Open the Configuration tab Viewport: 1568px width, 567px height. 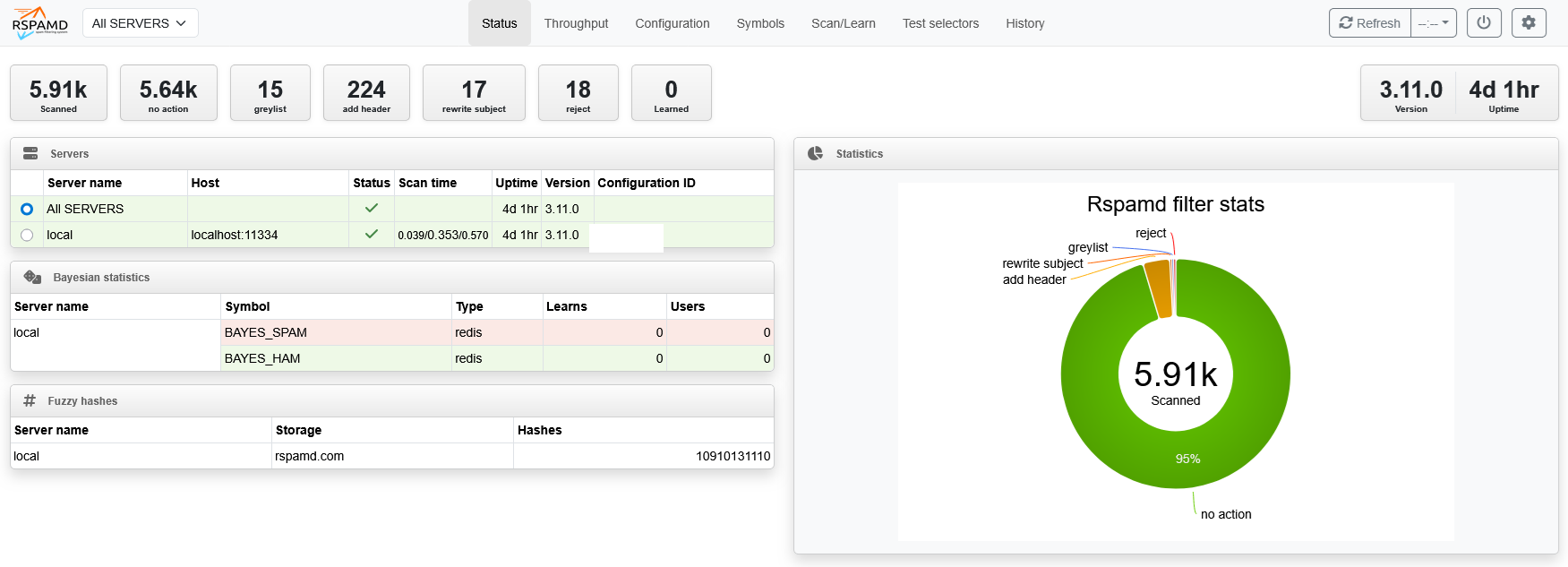(x=673, y=23)
